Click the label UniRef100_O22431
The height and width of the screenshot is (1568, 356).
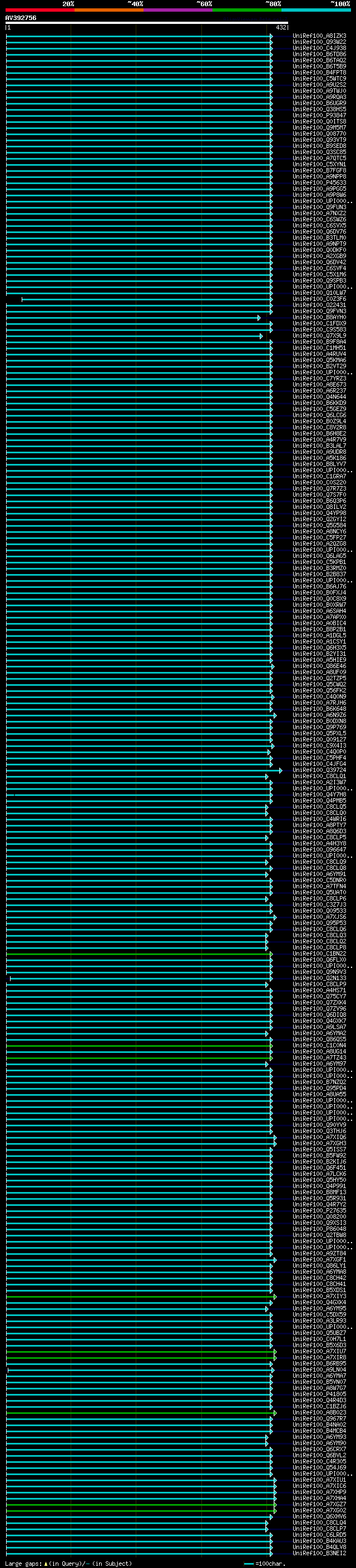[x=319, y=305]
